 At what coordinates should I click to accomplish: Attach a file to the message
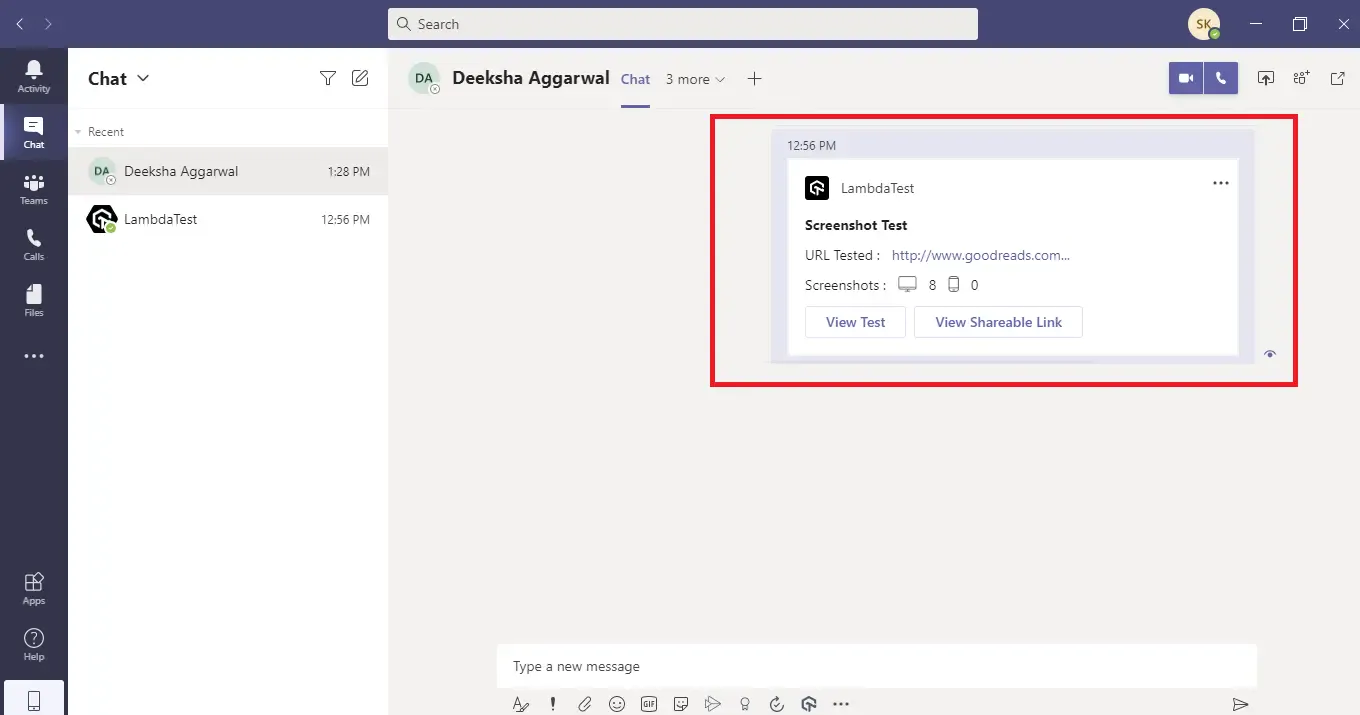tap(585, 704)
